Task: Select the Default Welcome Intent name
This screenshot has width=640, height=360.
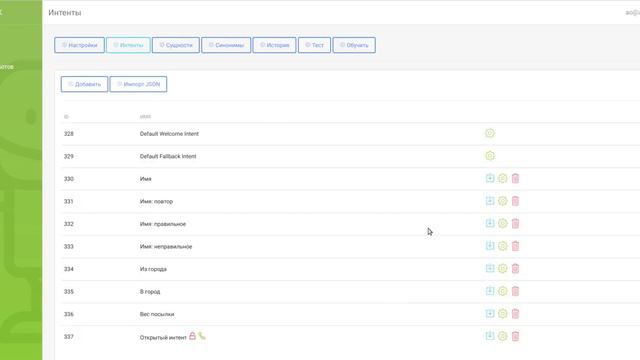Action: pos(169,133)
